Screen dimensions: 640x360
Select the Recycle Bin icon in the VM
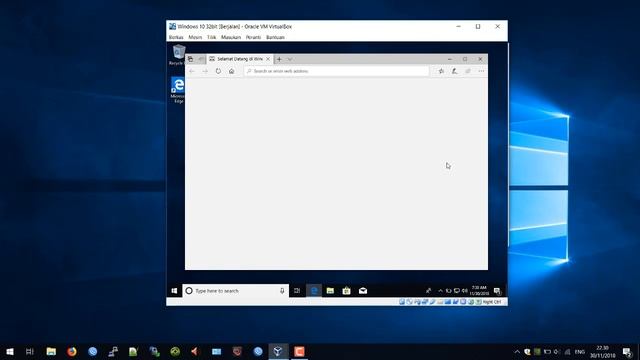click(178, 55)
